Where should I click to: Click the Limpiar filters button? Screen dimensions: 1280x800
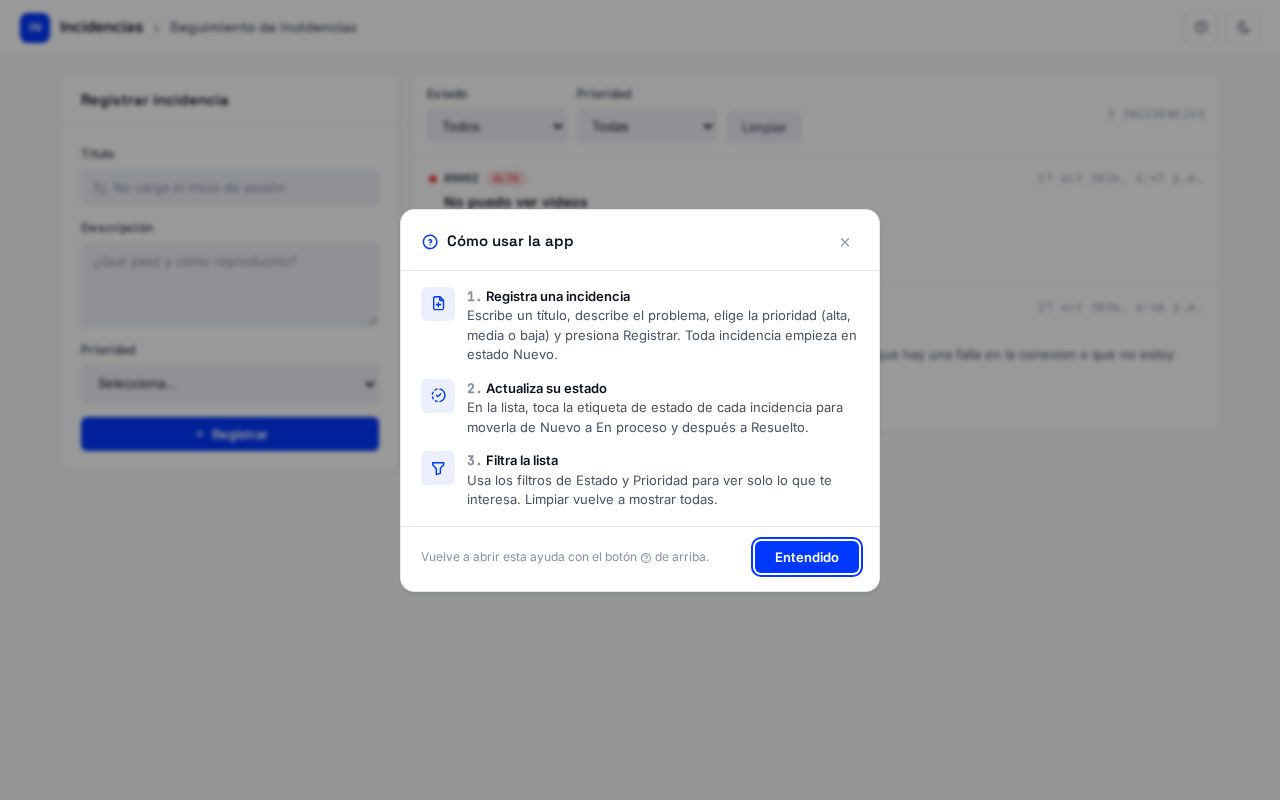[x=764, y=127]
